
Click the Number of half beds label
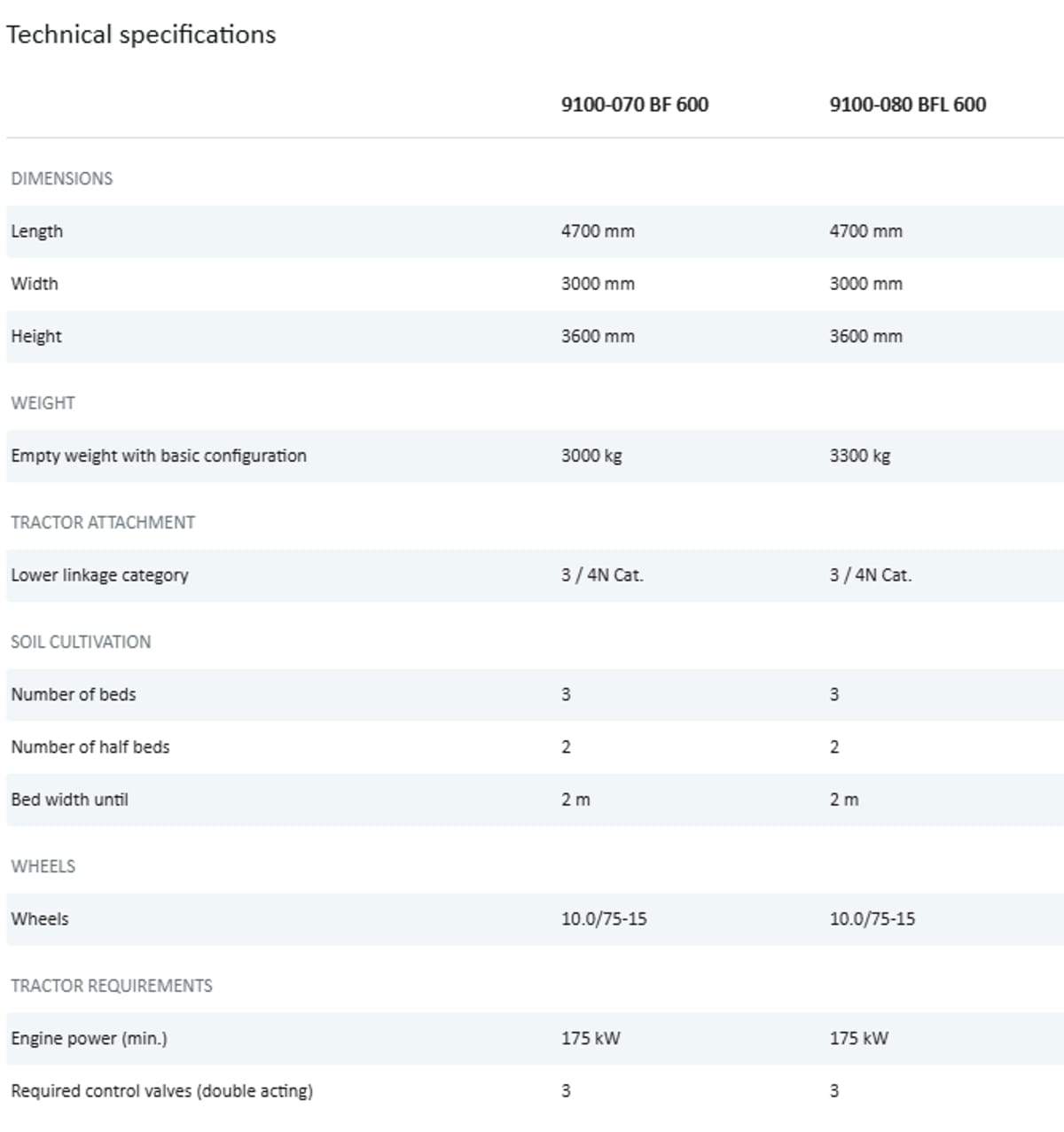[90, 747]
